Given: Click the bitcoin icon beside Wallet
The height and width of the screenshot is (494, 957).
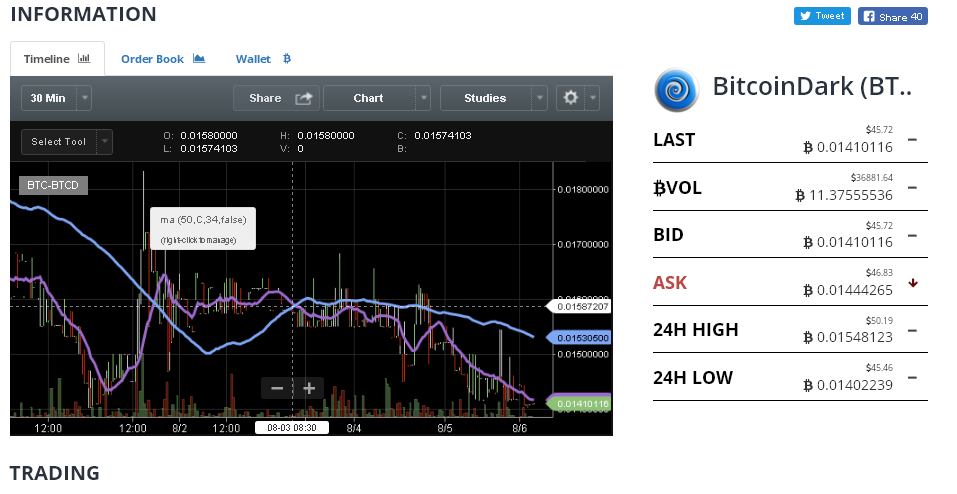Looking at the screenshot, I should [x=287, y=59].
